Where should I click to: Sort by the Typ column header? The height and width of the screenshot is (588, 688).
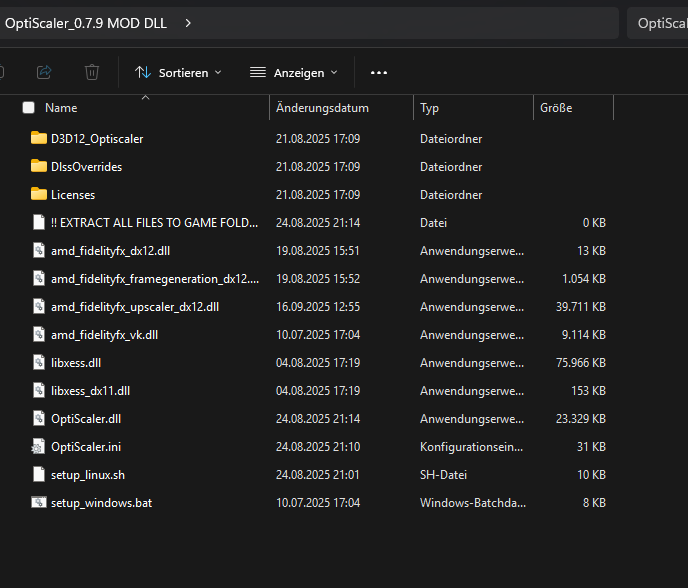click(x=429, y=108)
